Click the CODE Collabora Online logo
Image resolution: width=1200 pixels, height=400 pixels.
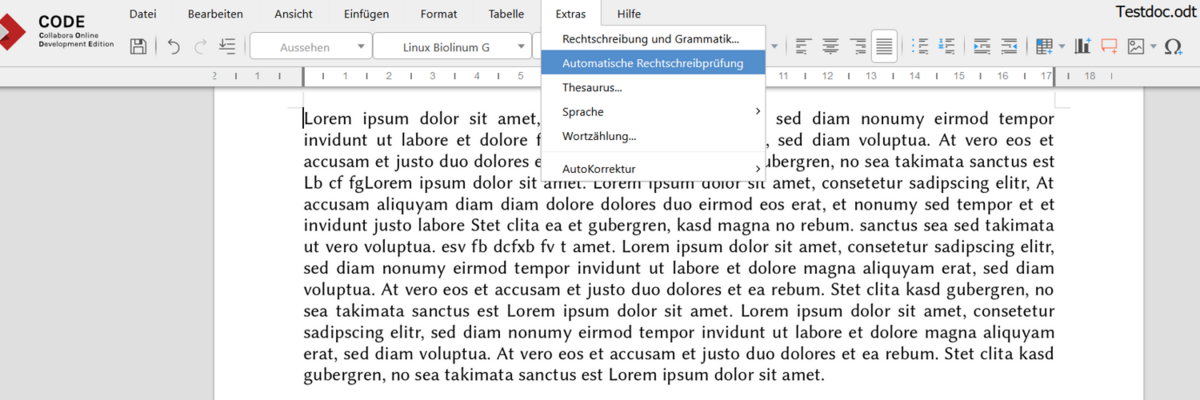(x=57, y=32)
